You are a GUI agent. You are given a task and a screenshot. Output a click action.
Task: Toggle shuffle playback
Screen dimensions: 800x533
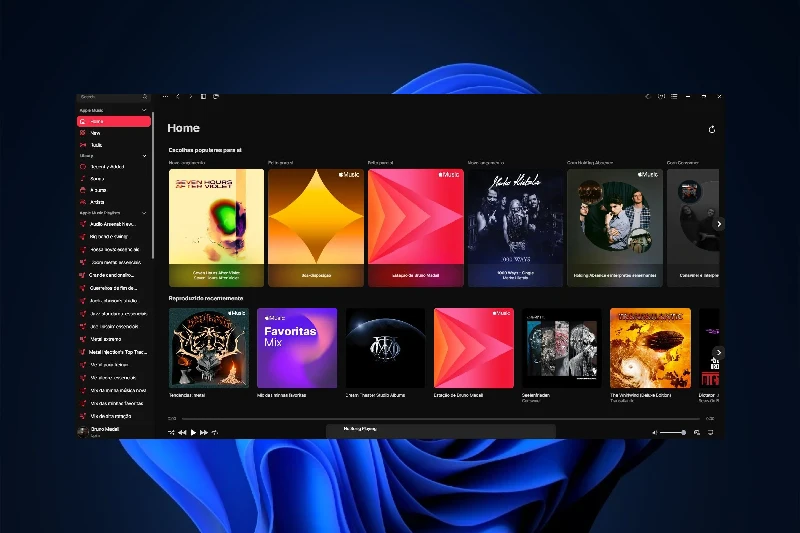171,432
